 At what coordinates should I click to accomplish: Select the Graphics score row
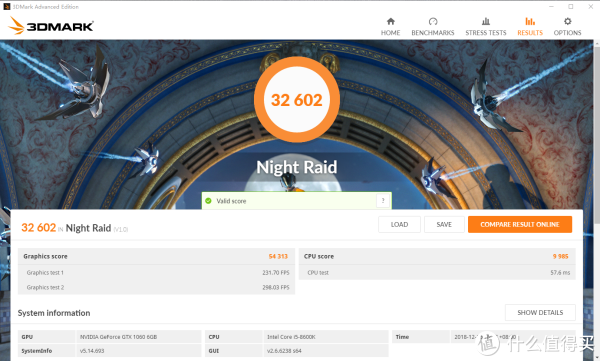tap(156, 256)
